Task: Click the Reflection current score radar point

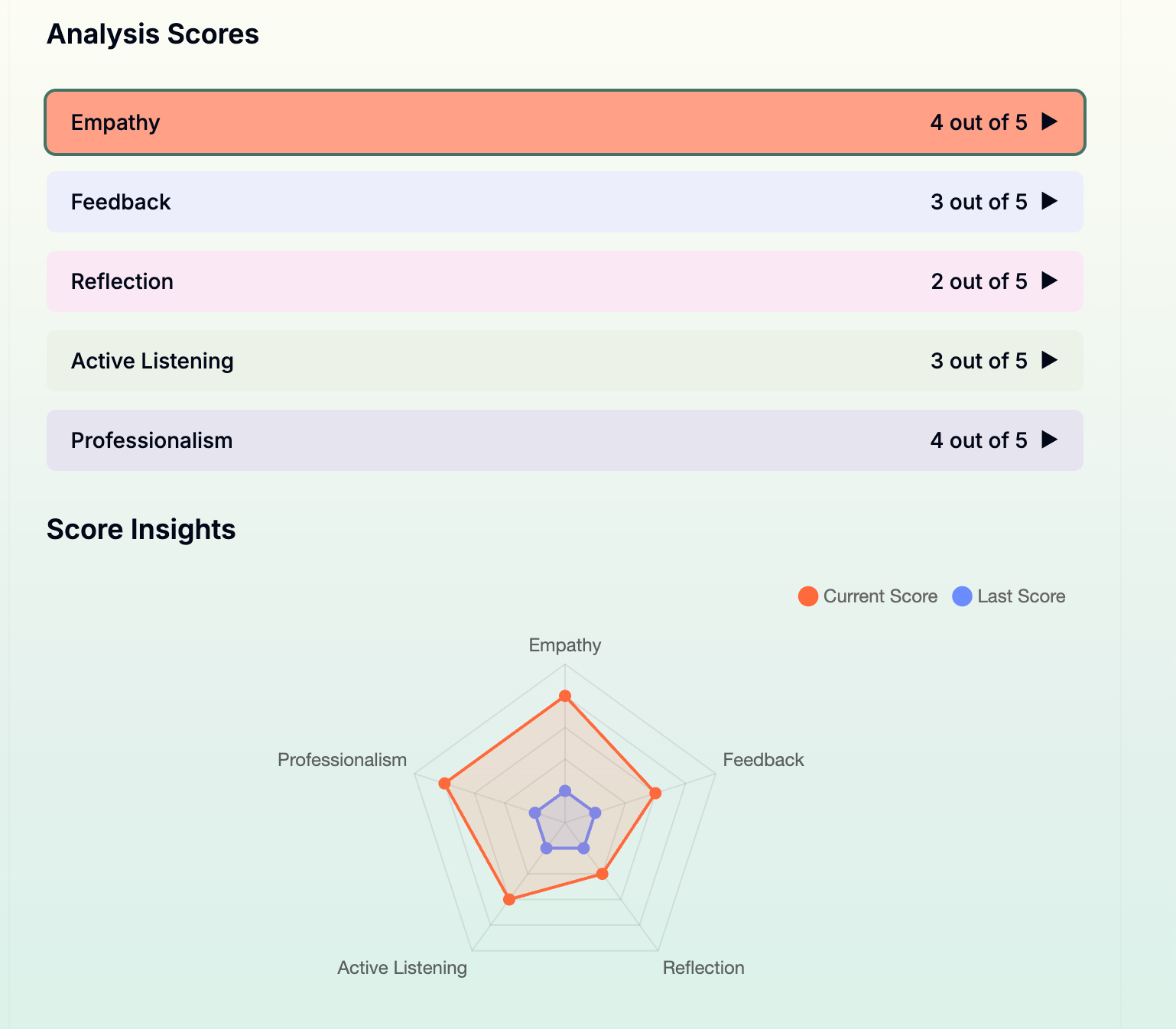Action: (603, 874)
